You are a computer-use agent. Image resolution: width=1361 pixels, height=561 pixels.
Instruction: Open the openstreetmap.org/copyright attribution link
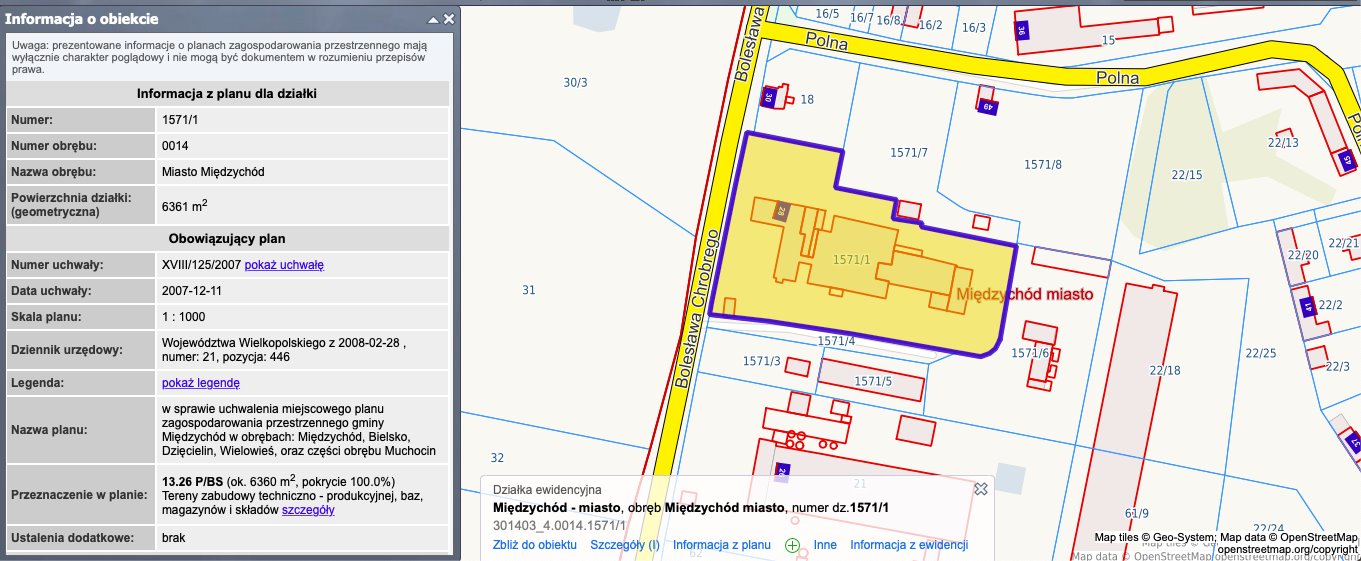click(1287, 550)
